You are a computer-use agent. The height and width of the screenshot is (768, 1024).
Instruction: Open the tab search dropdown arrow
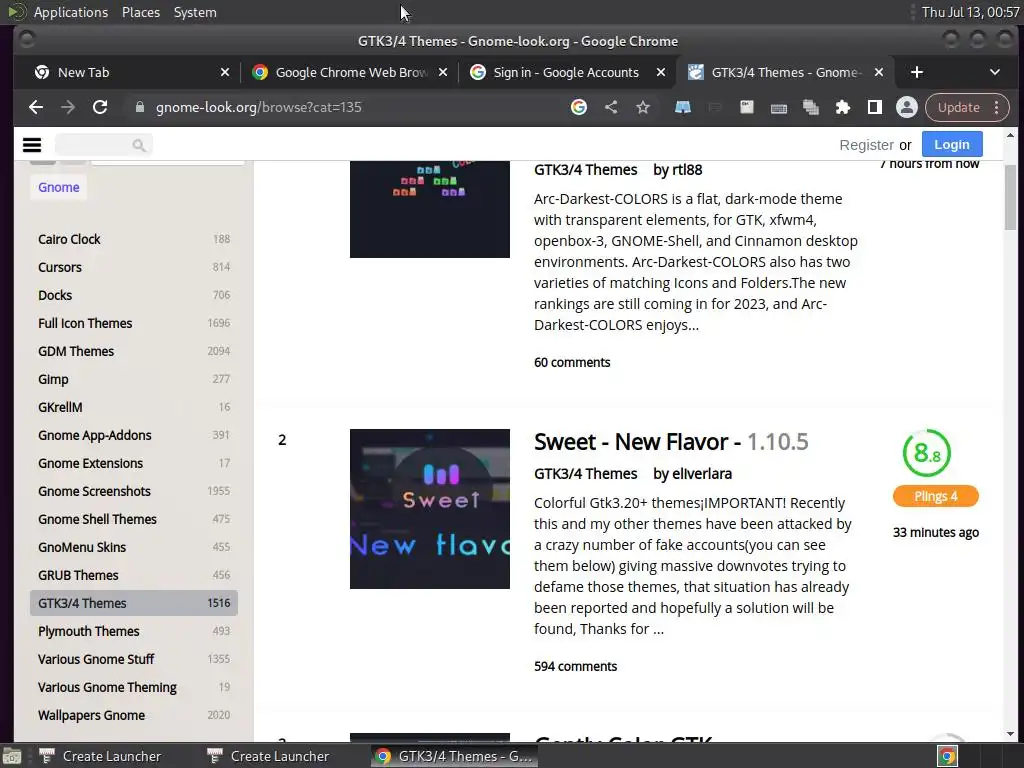point(995,72)
